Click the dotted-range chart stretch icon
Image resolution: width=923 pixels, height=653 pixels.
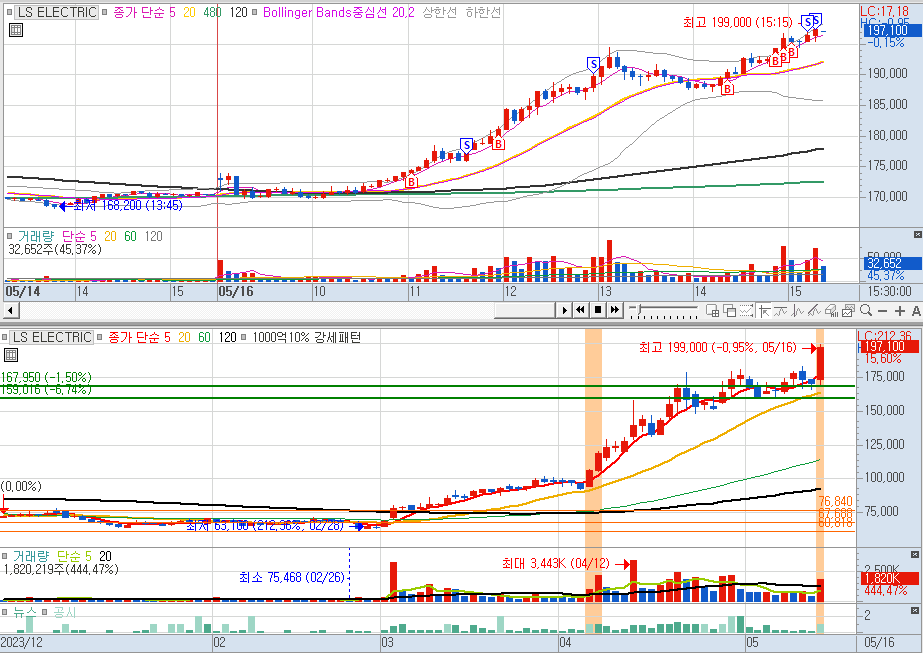(x=746, y=310)
